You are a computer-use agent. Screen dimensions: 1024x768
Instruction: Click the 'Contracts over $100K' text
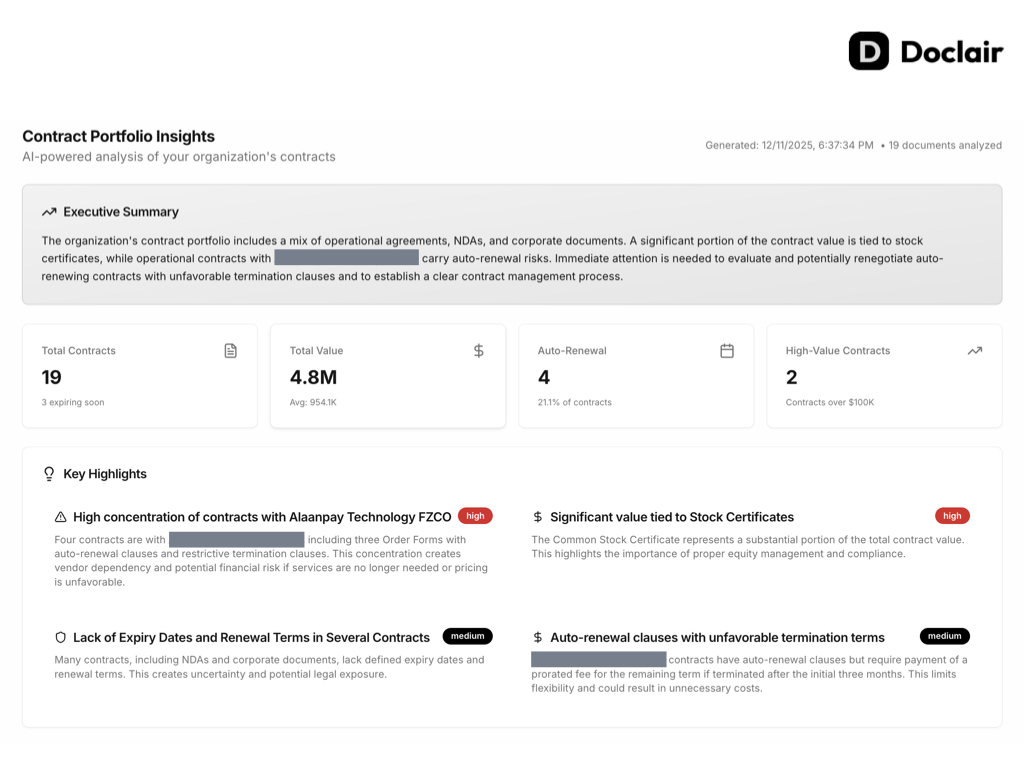pyautogui.click(x=830, y=402)
